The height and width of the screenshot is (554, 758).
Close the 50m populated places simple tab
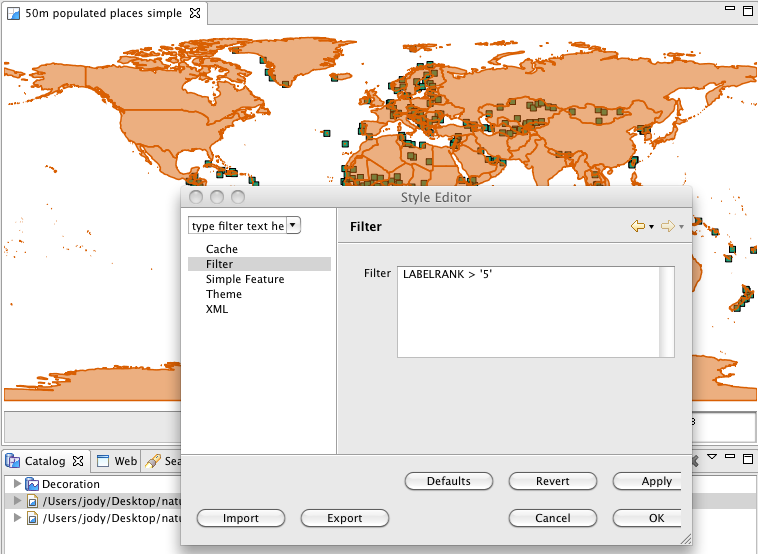coord(195,13)
